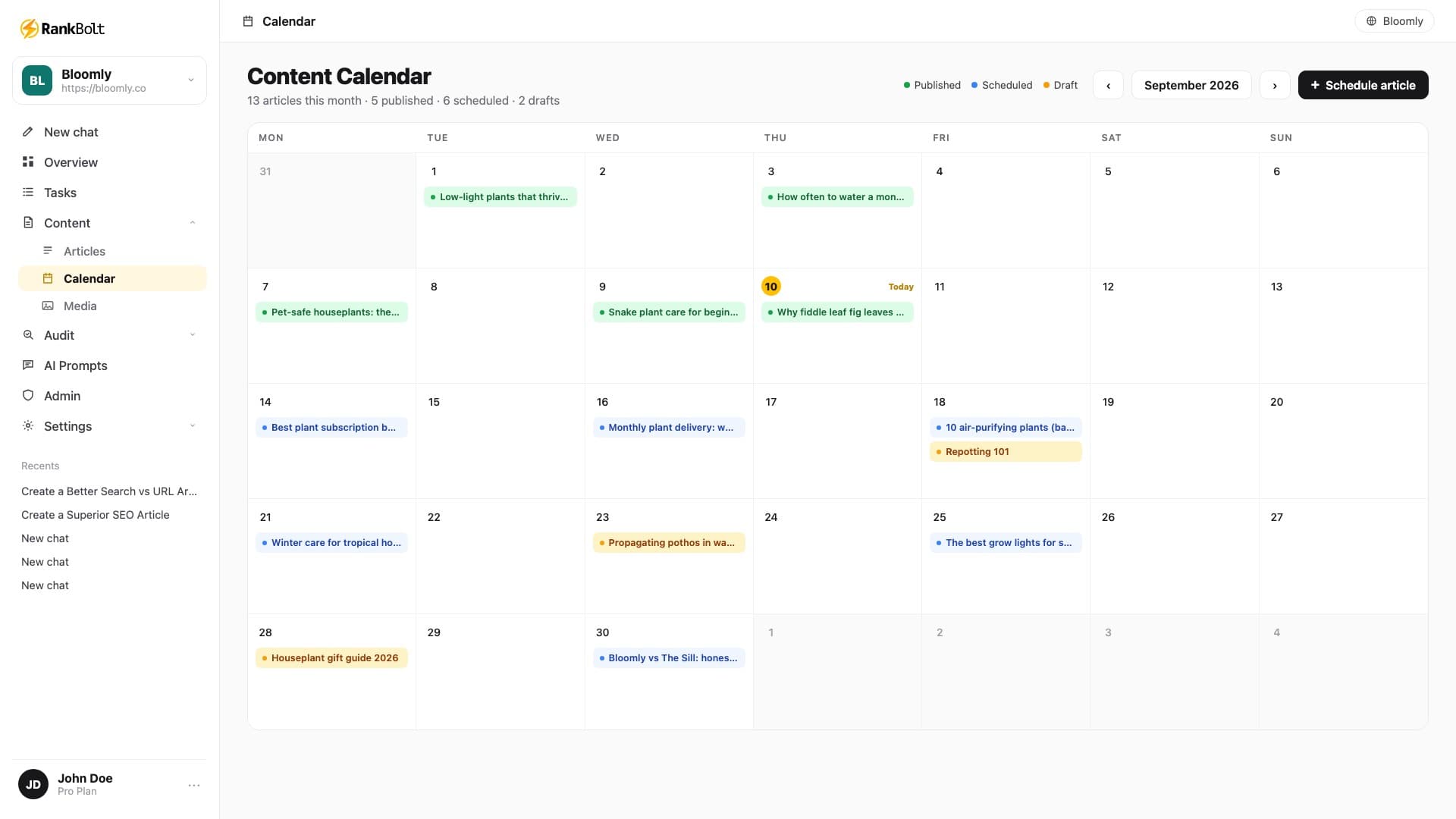Click the BL workspace avatar
This screenshot has width=1456, height=819.
37,80
